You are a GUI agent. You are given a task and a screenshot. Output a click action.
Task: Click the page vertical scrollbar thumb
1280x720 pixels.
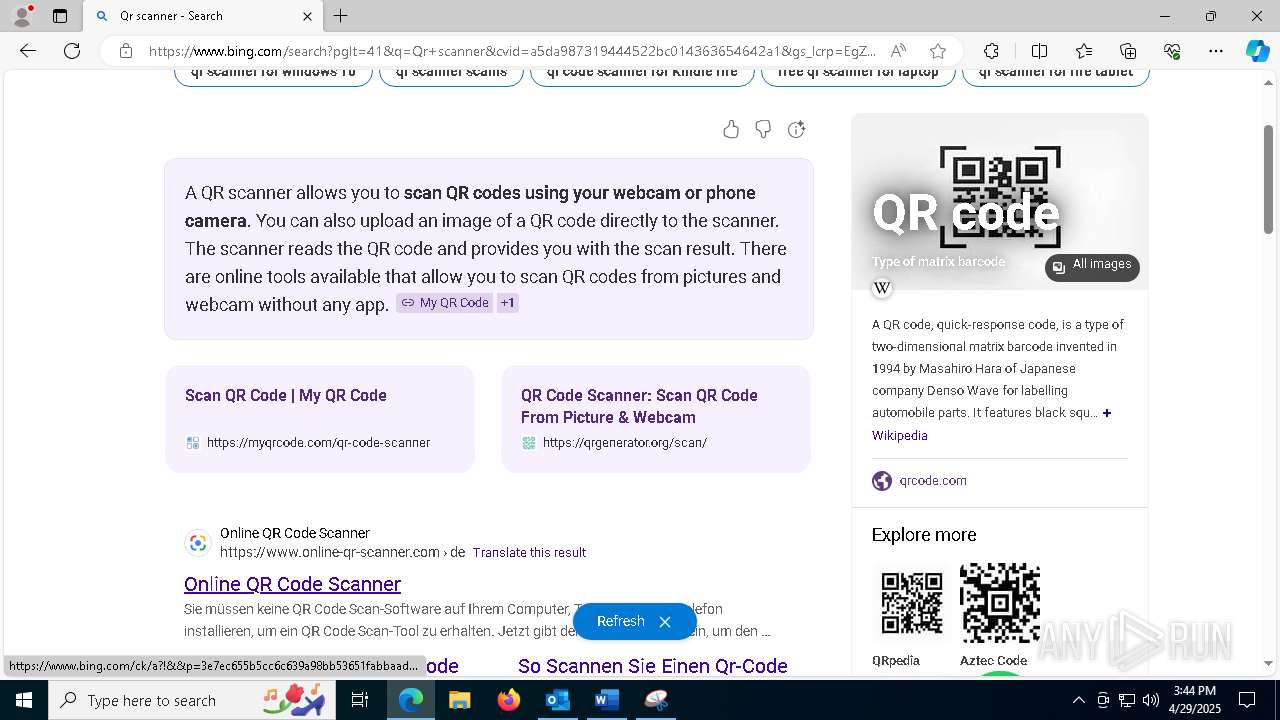pos(1269,180)
